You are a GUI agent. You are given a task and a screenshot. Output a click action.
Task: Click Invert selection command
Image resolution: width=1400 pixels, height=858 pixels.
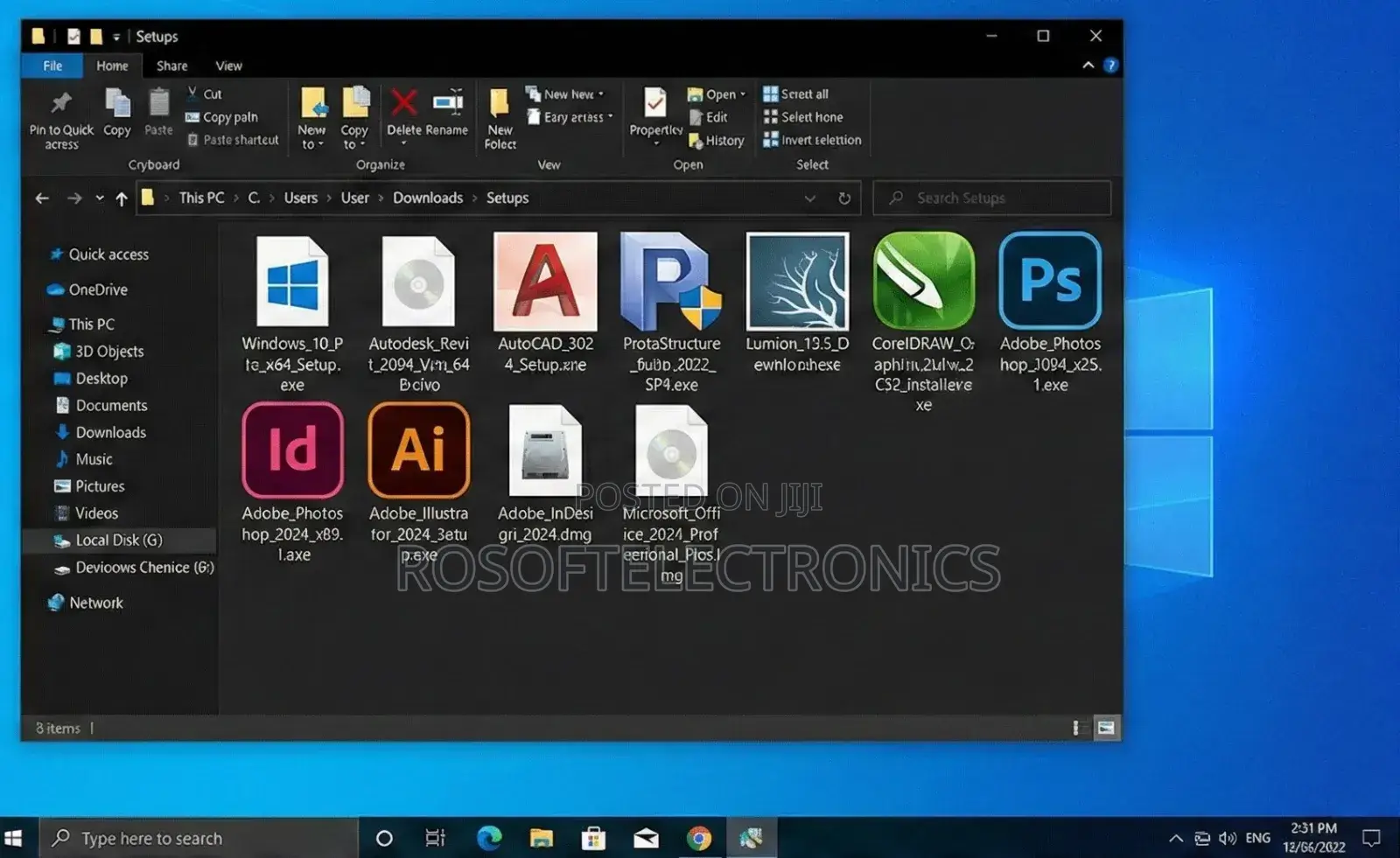coord(812,139)
